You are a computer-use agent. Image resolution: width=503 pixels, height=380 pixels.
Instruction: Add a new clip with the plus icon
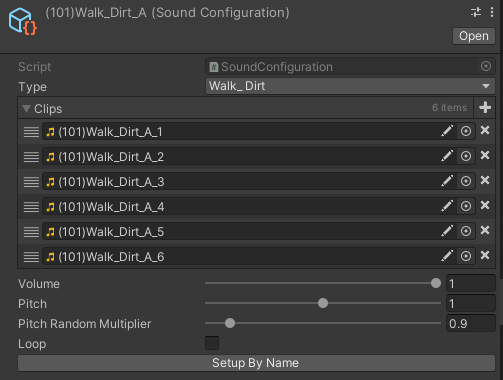485,107
